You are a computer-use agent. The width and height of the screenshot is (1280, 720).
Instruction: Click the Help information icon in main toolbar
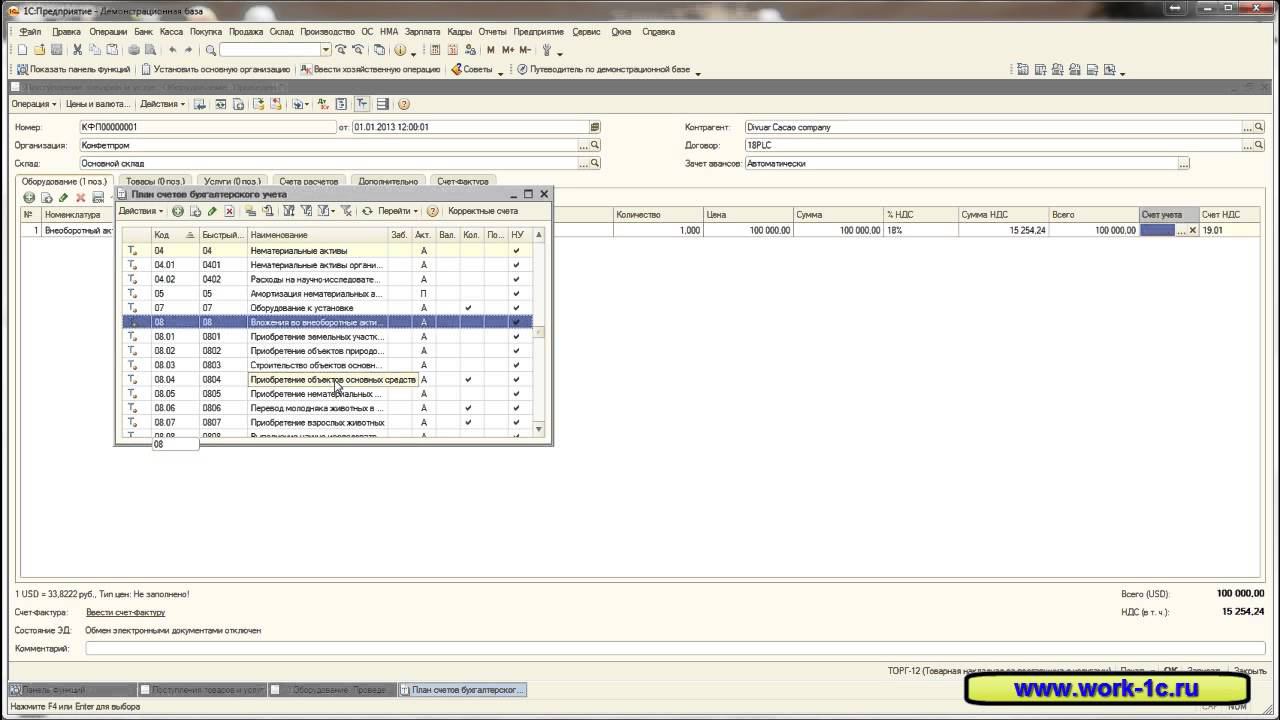pos(400,50)
